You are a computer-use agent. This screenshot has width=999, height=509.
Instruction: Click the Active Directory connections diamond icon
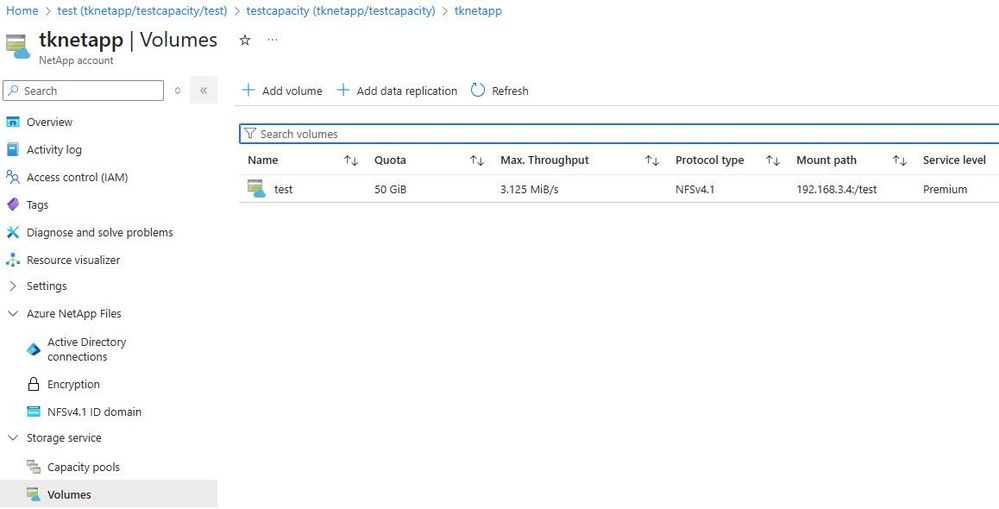[x=33, y=349]
